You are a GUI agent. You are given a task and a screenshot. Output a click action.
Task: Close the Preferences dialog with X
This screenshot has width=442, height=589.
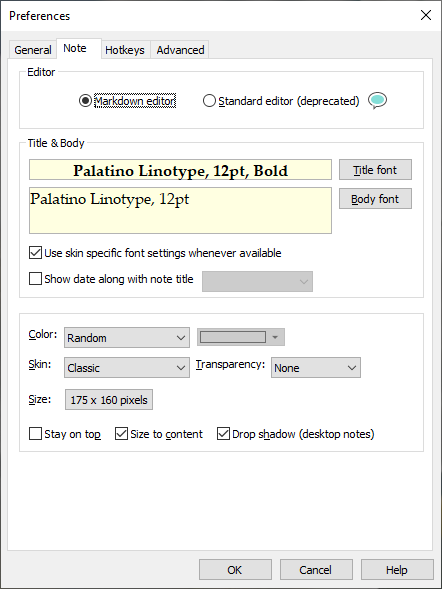coord(426,15)
